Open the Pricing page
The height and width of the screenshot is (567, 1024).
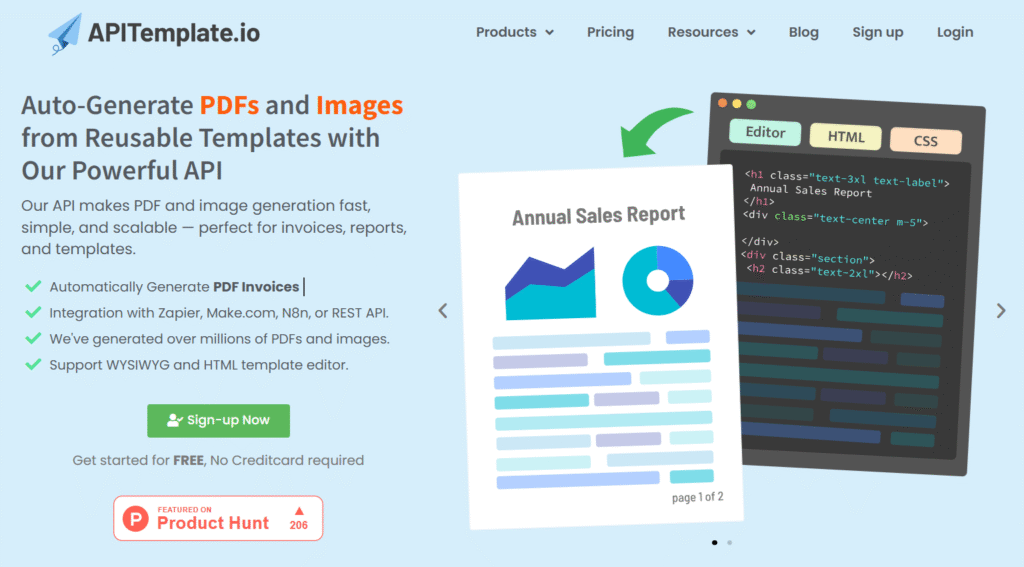[610, 32]
